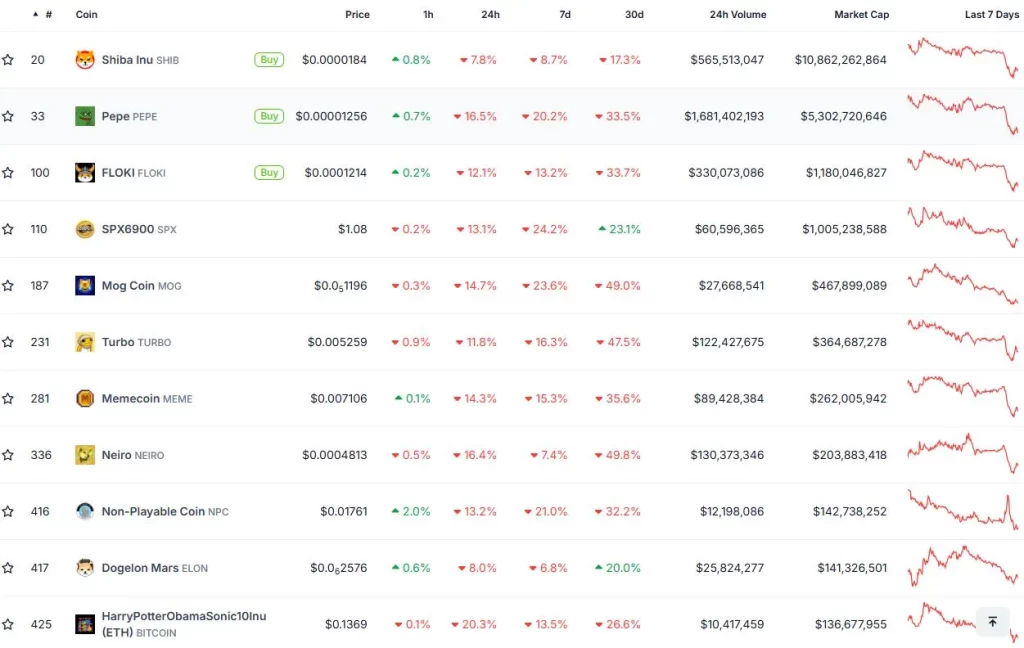Click the Mog Coin logo

[85, 285]
